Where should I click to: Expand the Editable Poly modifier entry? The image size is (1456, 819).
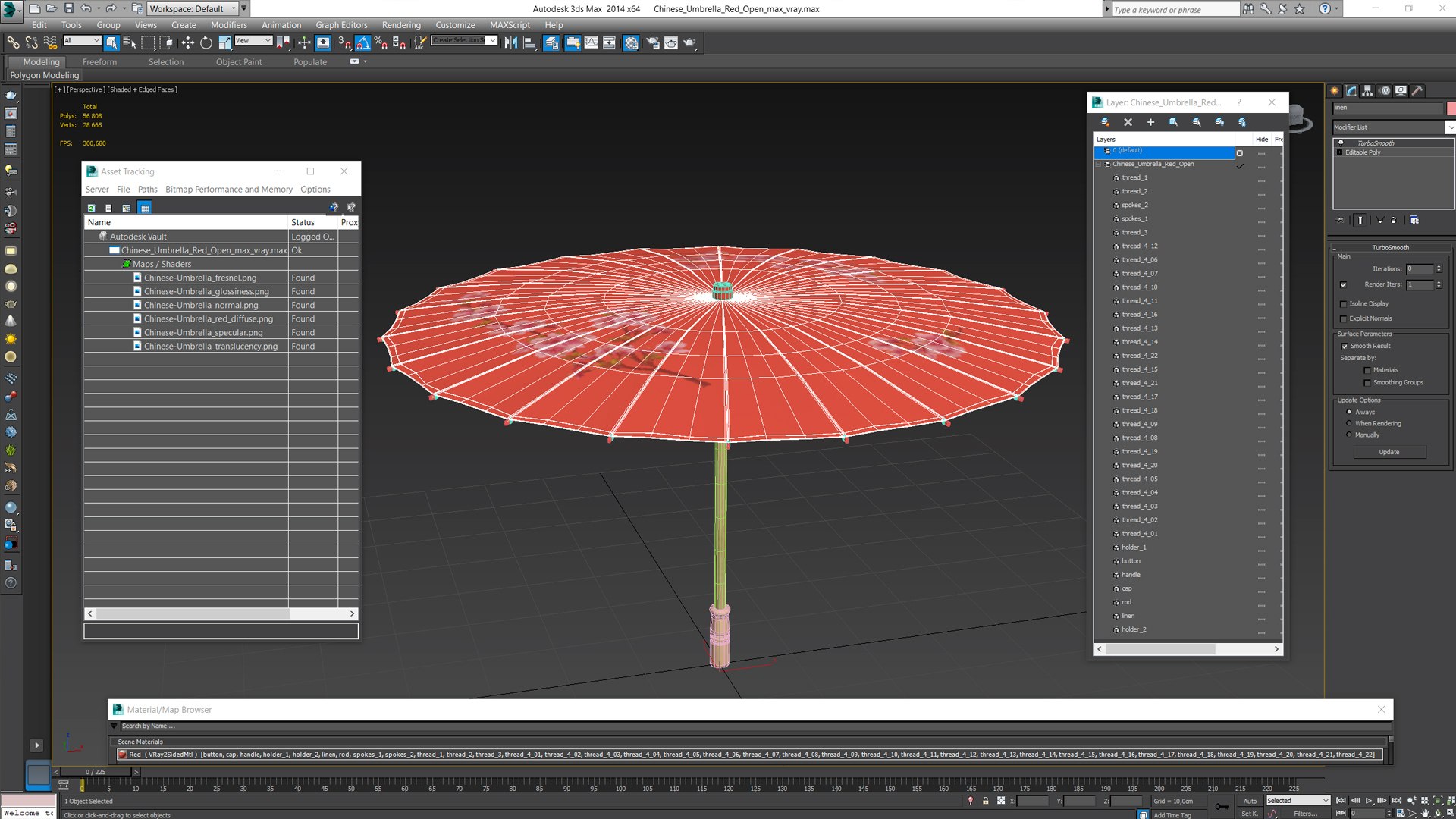tap(1339, 153)
